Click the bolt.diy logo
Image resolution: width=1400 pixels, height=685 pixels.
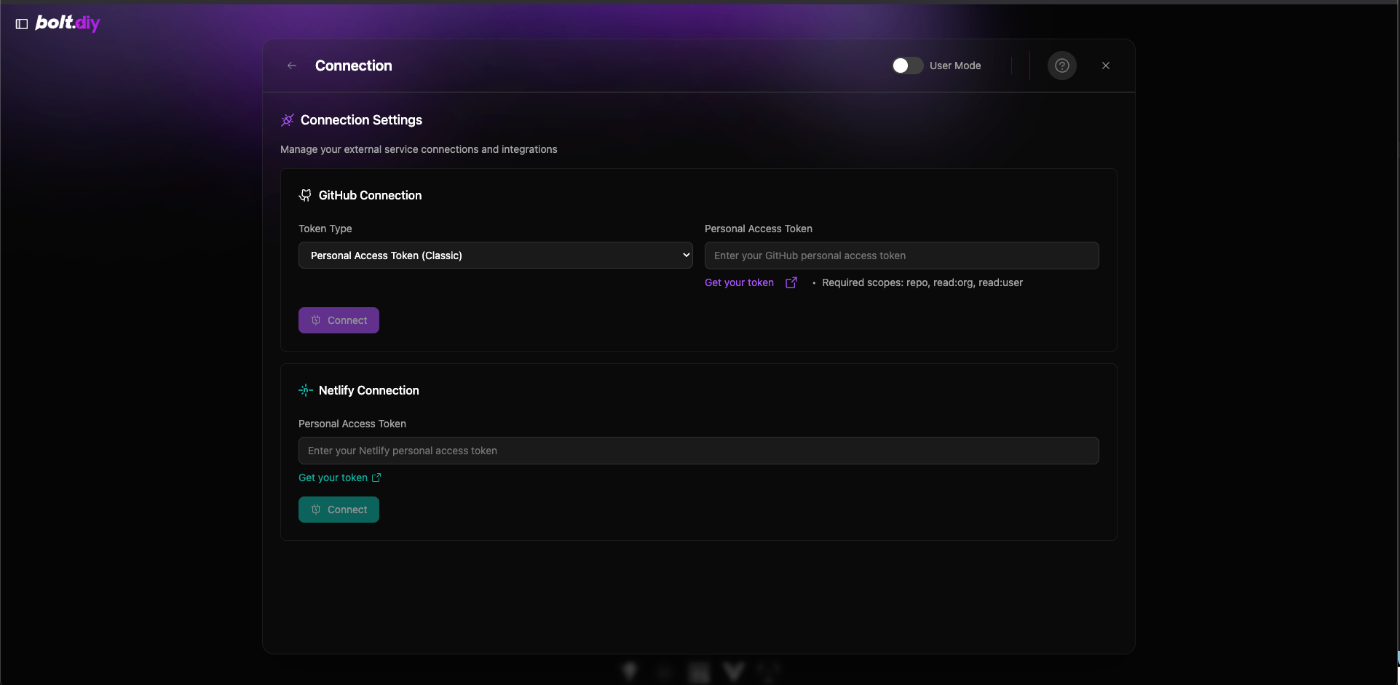point(68,23)
